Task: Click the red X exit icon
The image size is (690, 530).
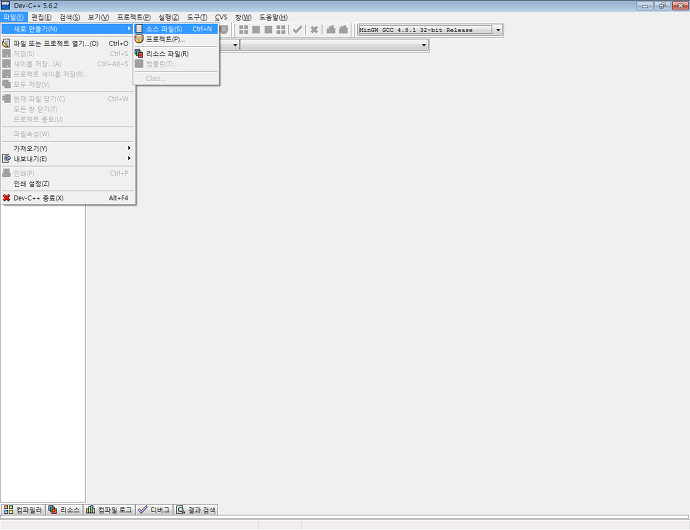Action: pos(6,198)
